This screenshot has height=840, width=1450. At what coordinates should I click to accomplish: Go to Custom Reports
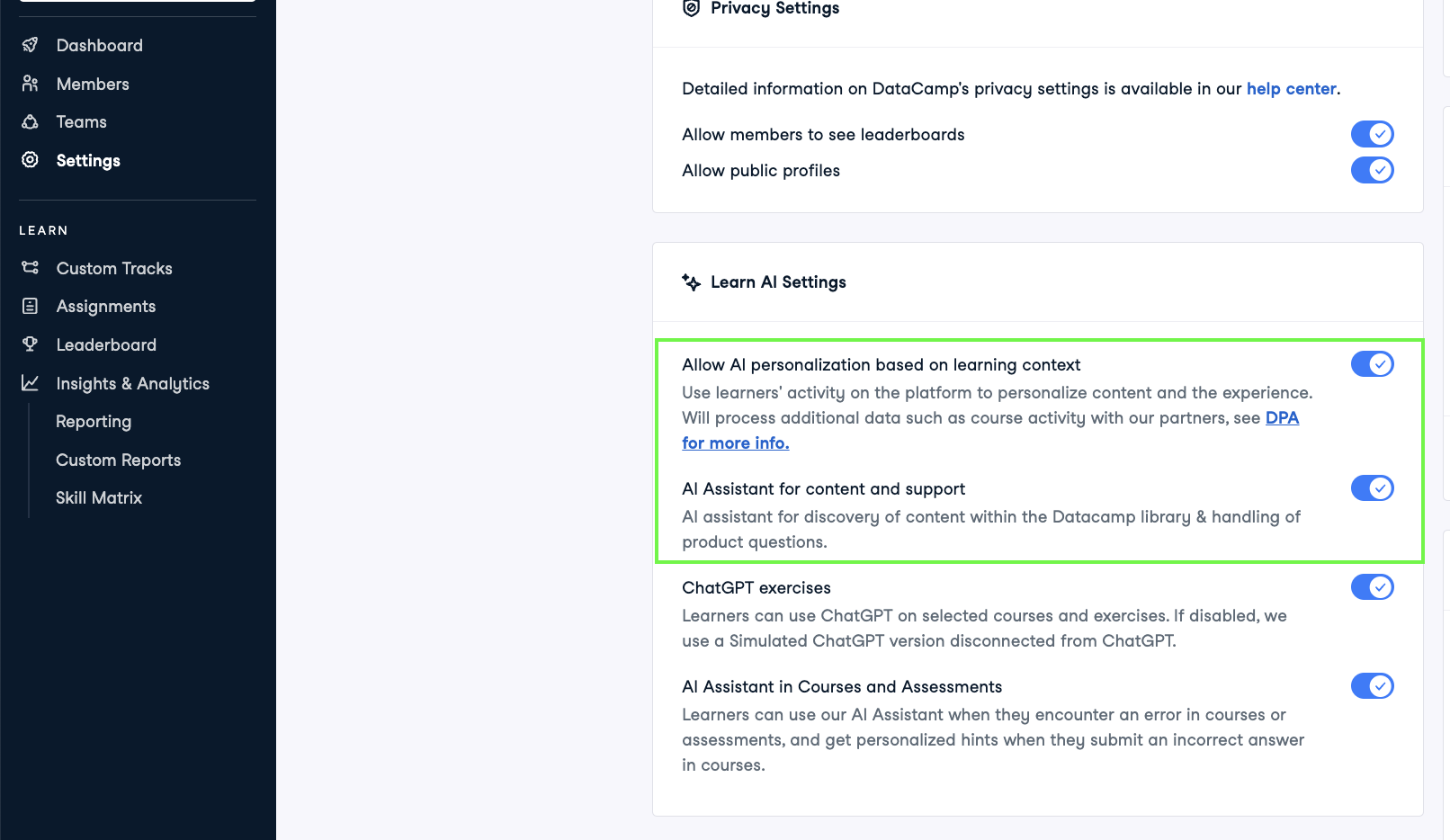tap(118, 460)
